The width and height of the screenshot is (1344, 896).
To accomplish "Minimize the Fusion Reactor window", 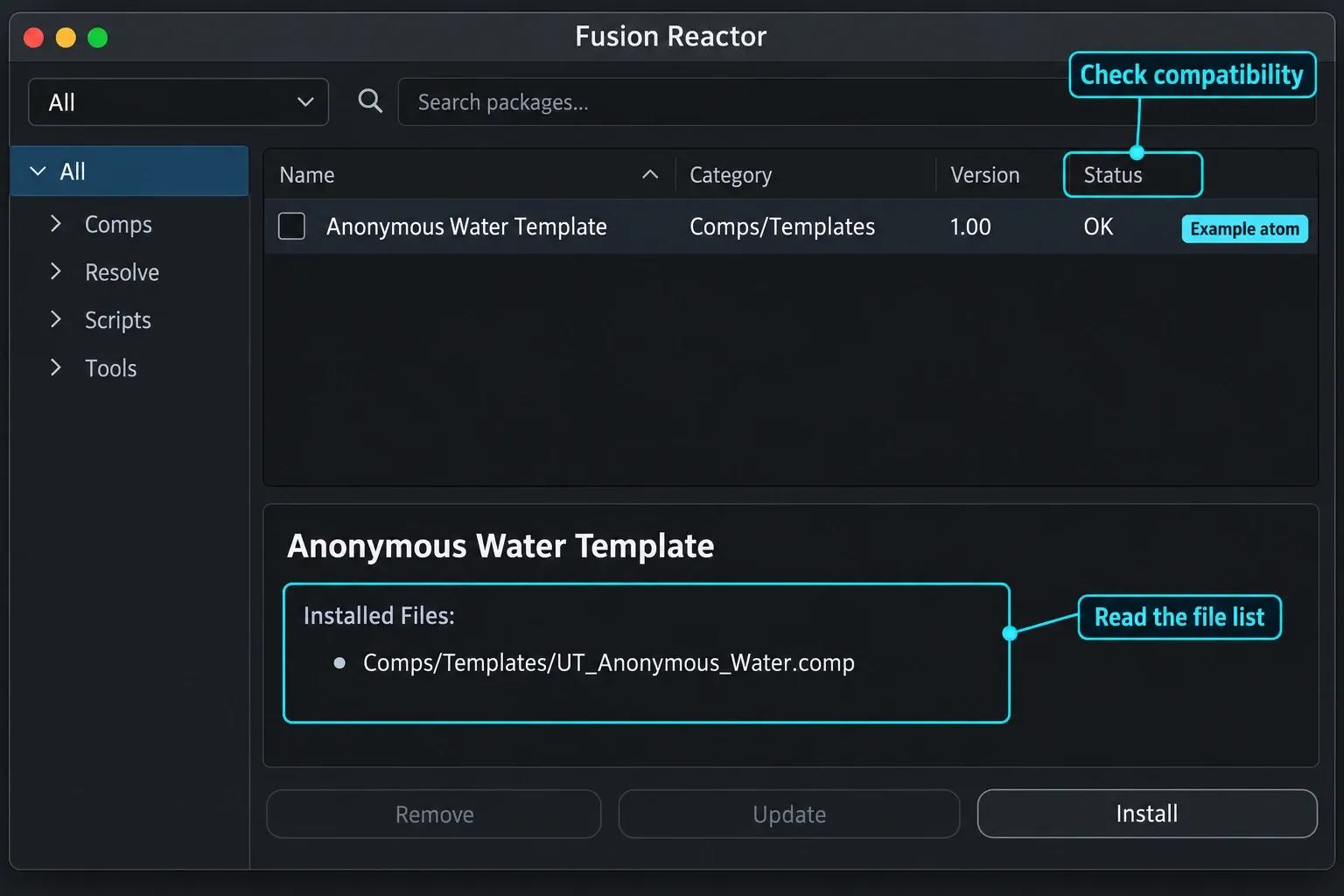I will pos(66,38).
